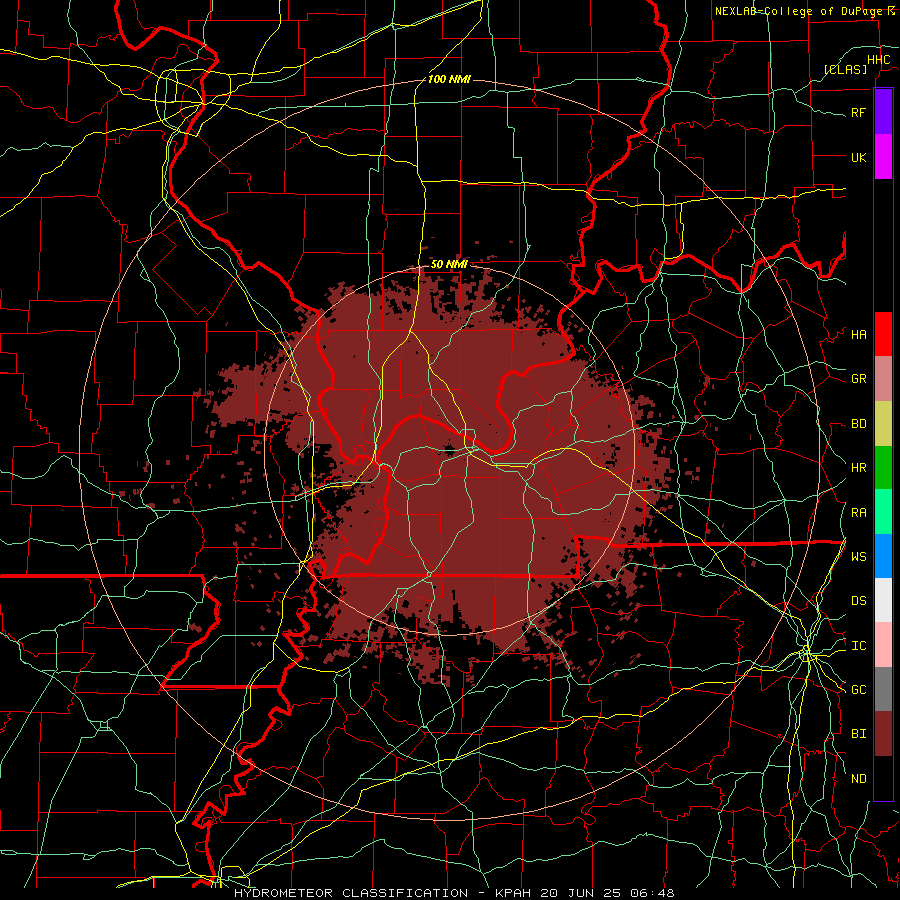Click the BD legend label

pyautogui.click(x=859, y=424)
